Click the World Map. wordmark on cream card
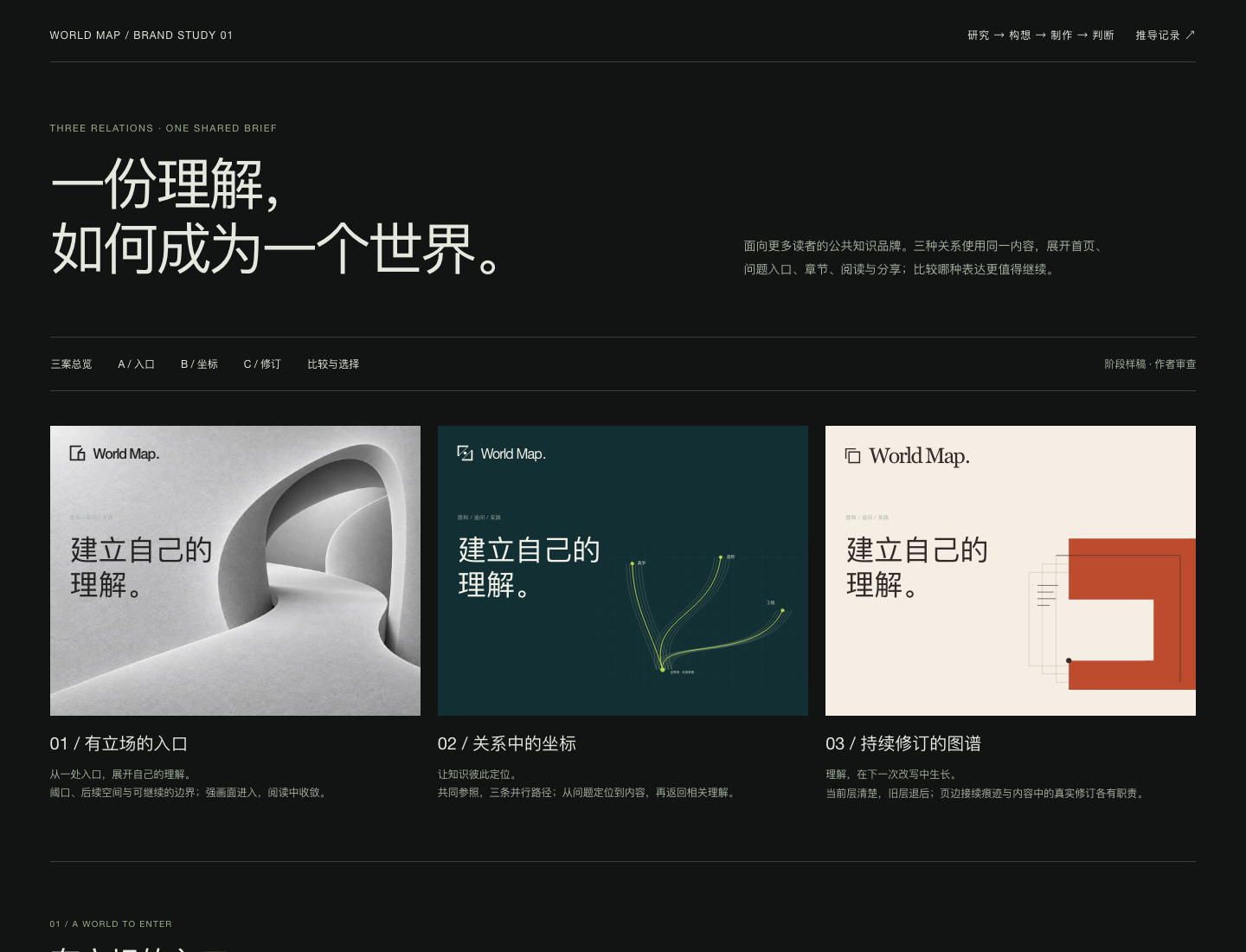This screenshot has height=952, width=1246. 919,456
